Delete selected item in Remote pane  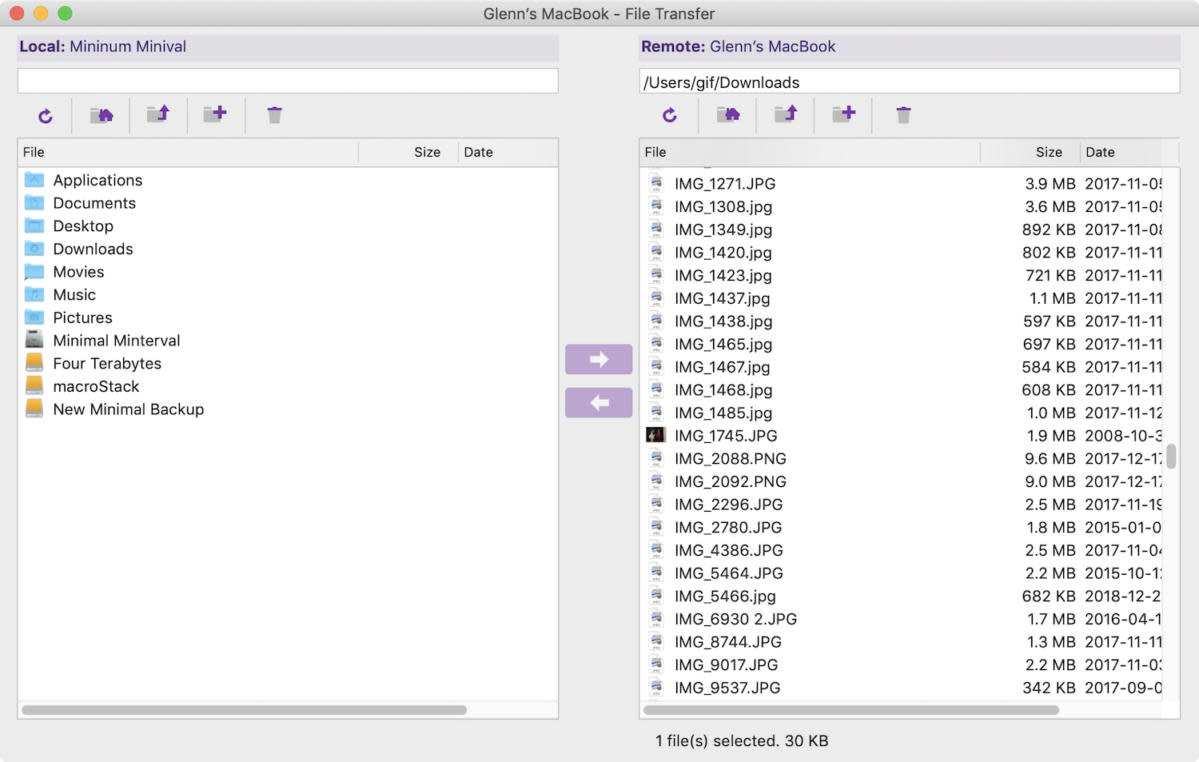pyautogui.click(x=903, y=115)
